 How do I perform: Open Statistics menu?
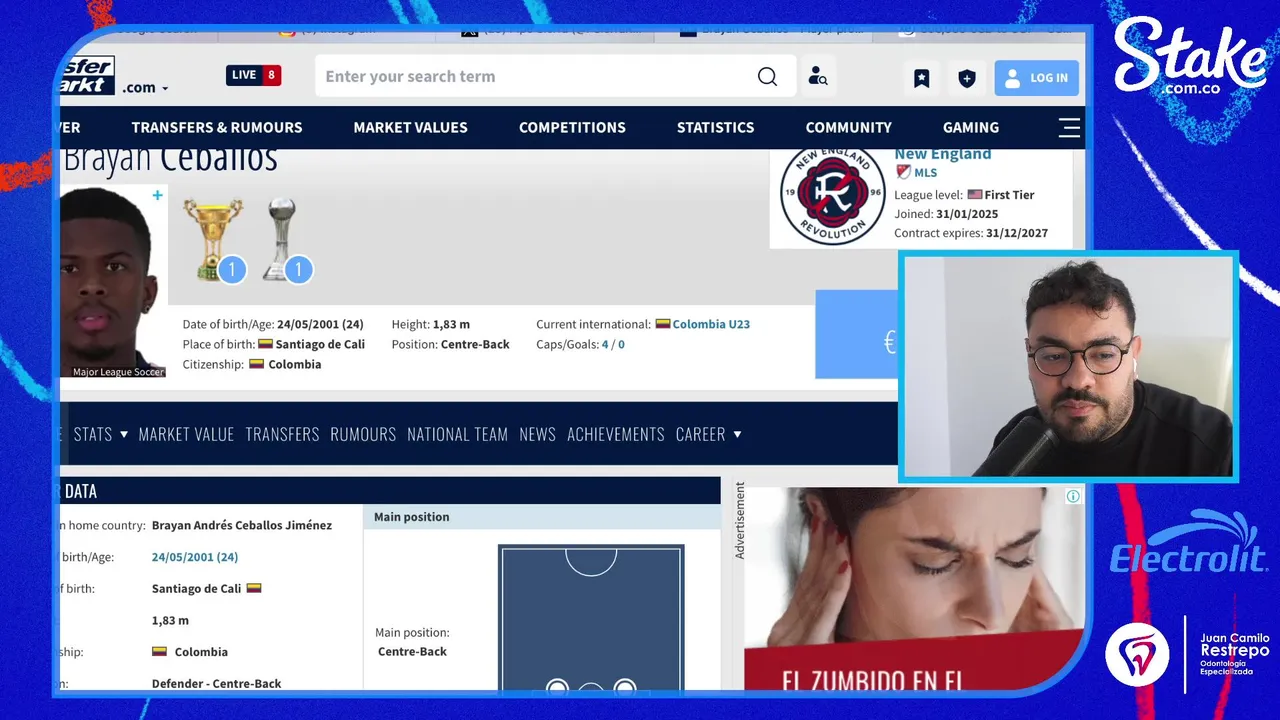tap(715, 128)
